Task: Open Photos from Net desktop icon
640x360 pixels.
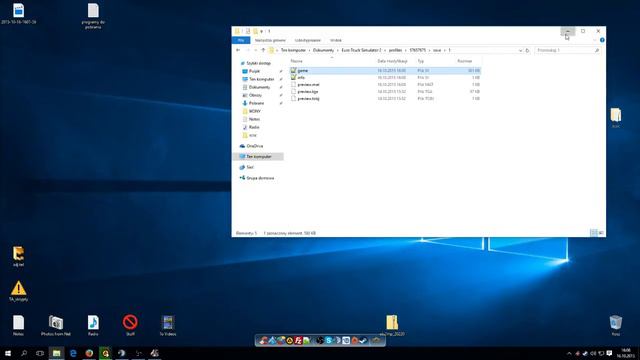Action: (56, 325)
